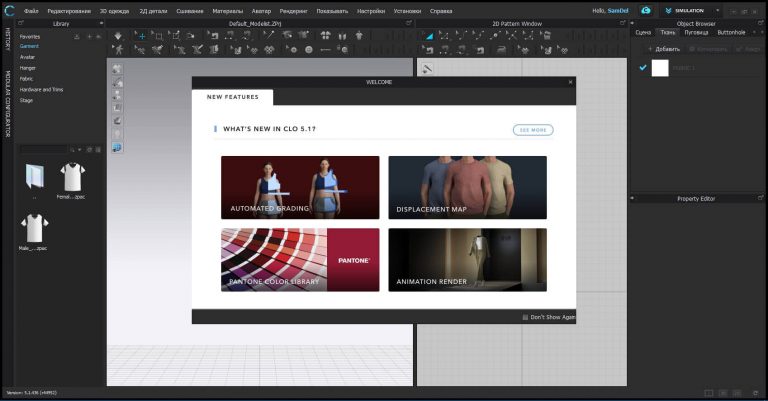Open the Pantone Color Library feature card

[300, 260]
